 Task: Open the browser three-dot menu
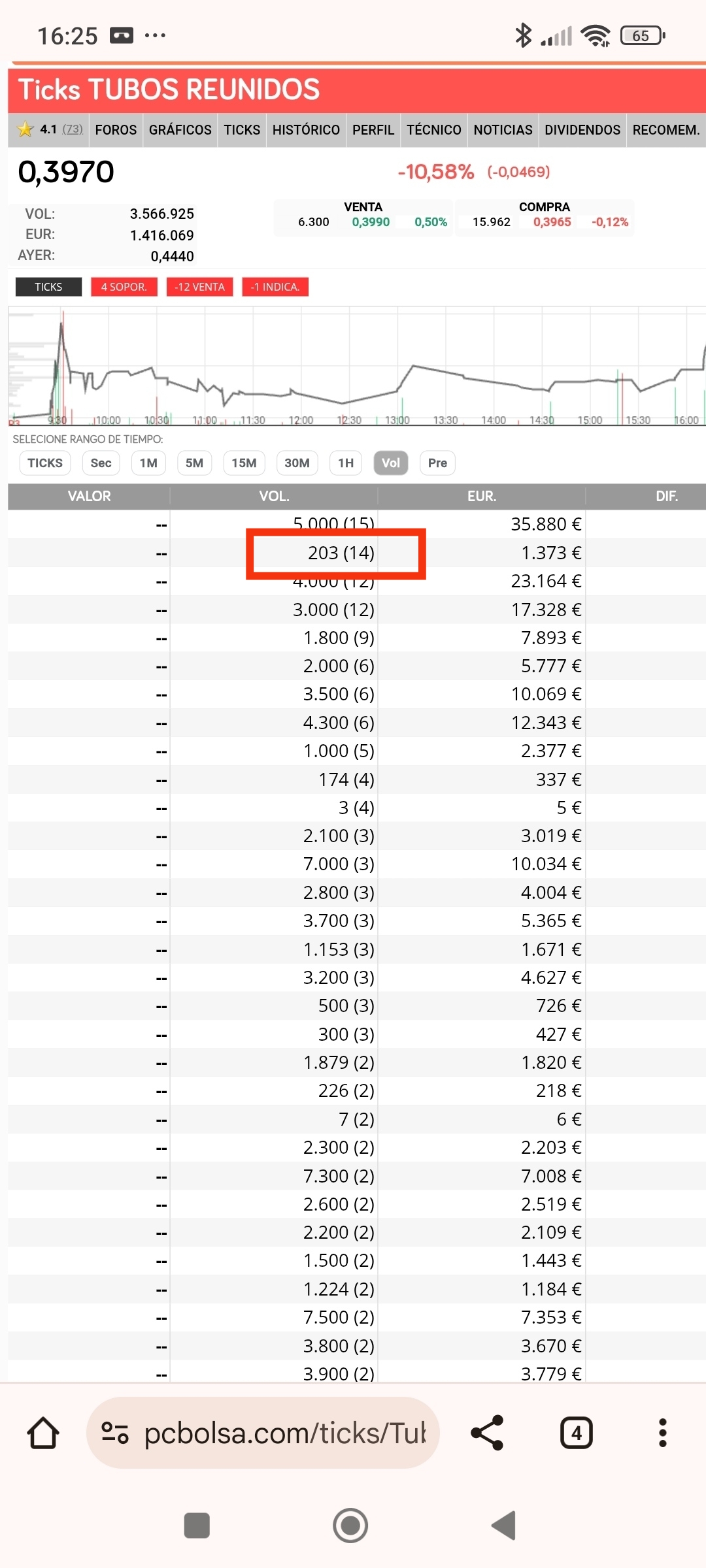pyautogui.click(x=662, y=1433)
